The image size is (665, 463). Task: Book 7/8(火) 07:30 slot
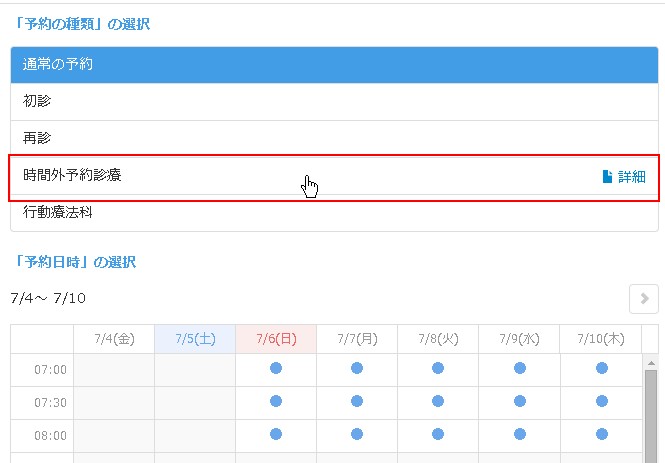coord(438,401)
